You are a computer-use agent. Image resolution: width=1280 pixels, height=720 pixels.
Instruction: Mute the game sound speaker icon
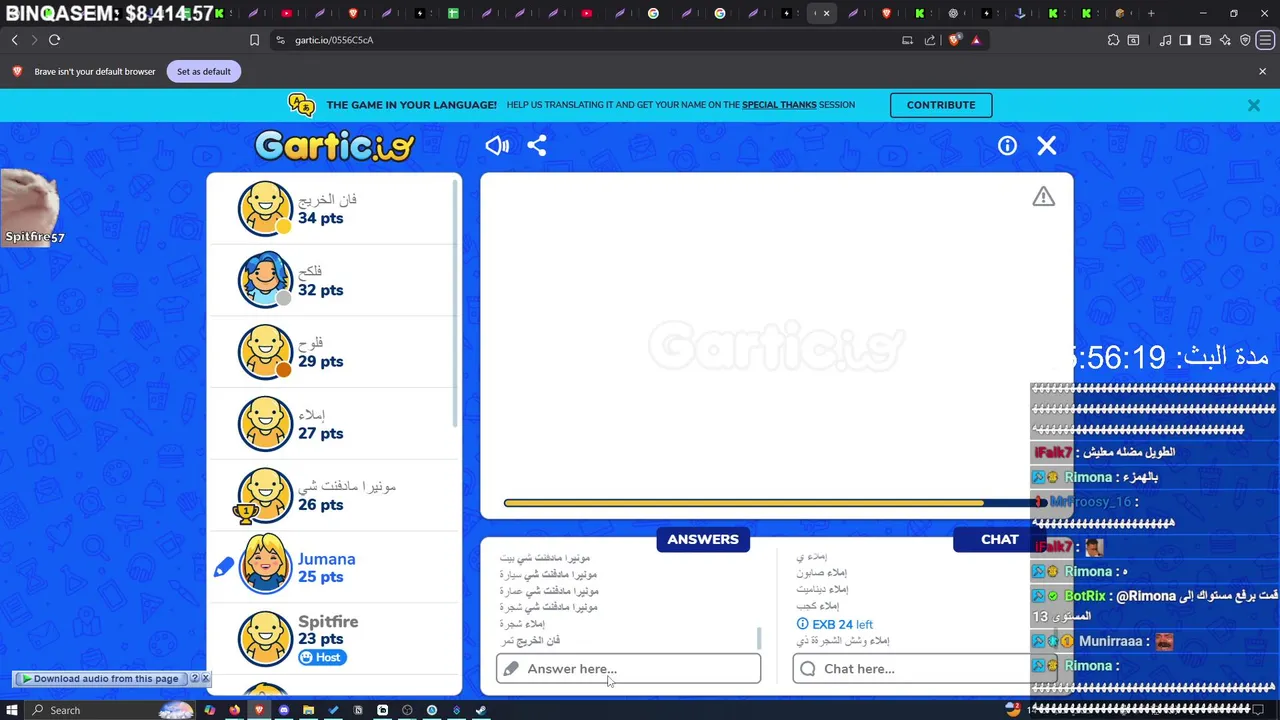497,146
